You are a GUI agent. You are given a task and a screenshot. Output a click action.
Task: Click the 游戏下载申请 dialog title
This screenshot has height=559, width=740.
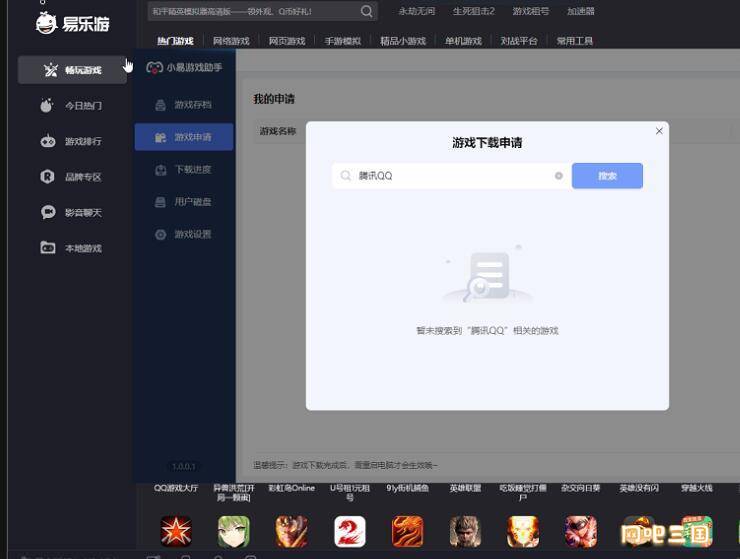click(487, 143)
